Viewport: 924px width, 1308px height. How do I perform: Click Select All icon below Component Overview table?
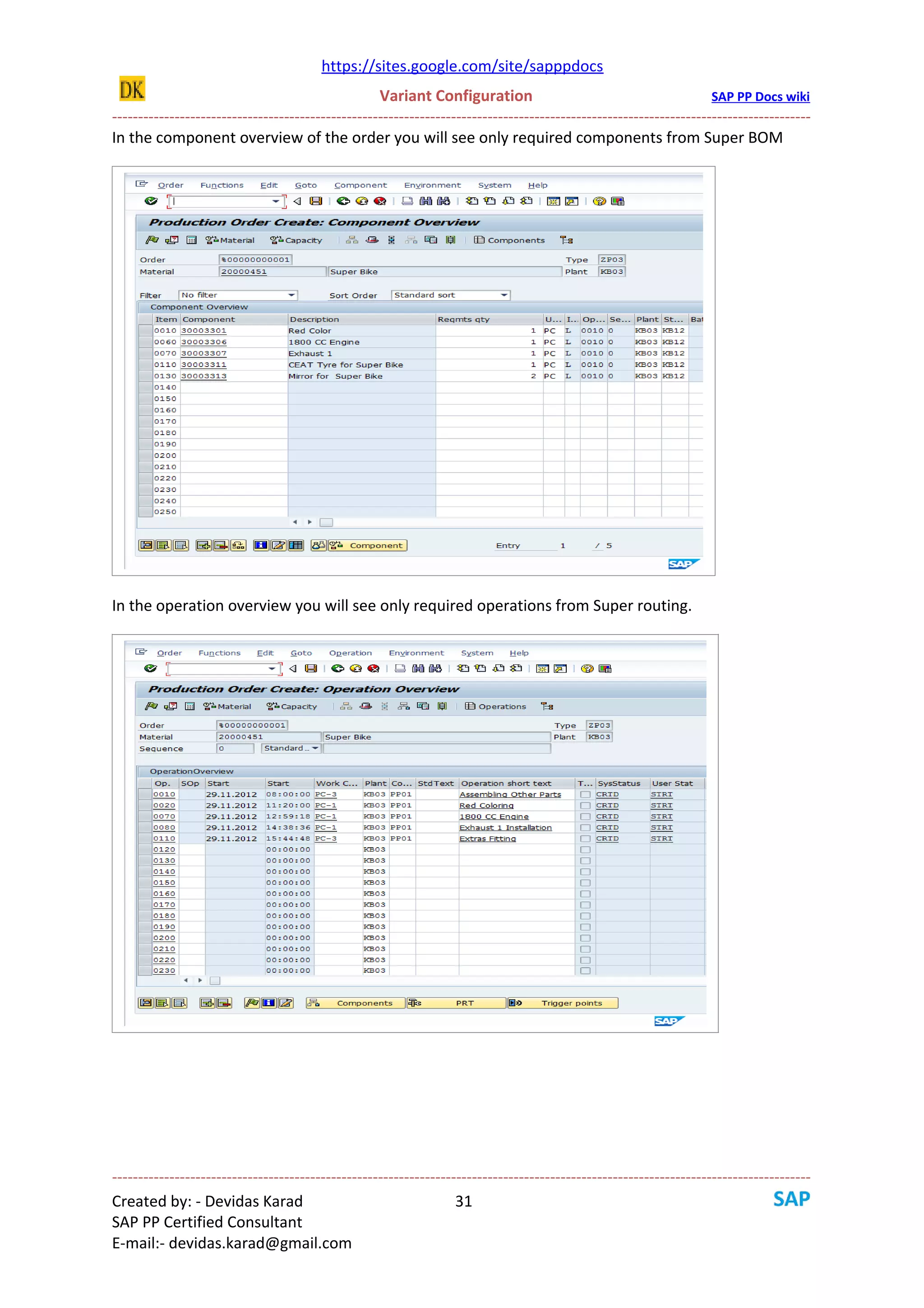(x=163, y=545)
